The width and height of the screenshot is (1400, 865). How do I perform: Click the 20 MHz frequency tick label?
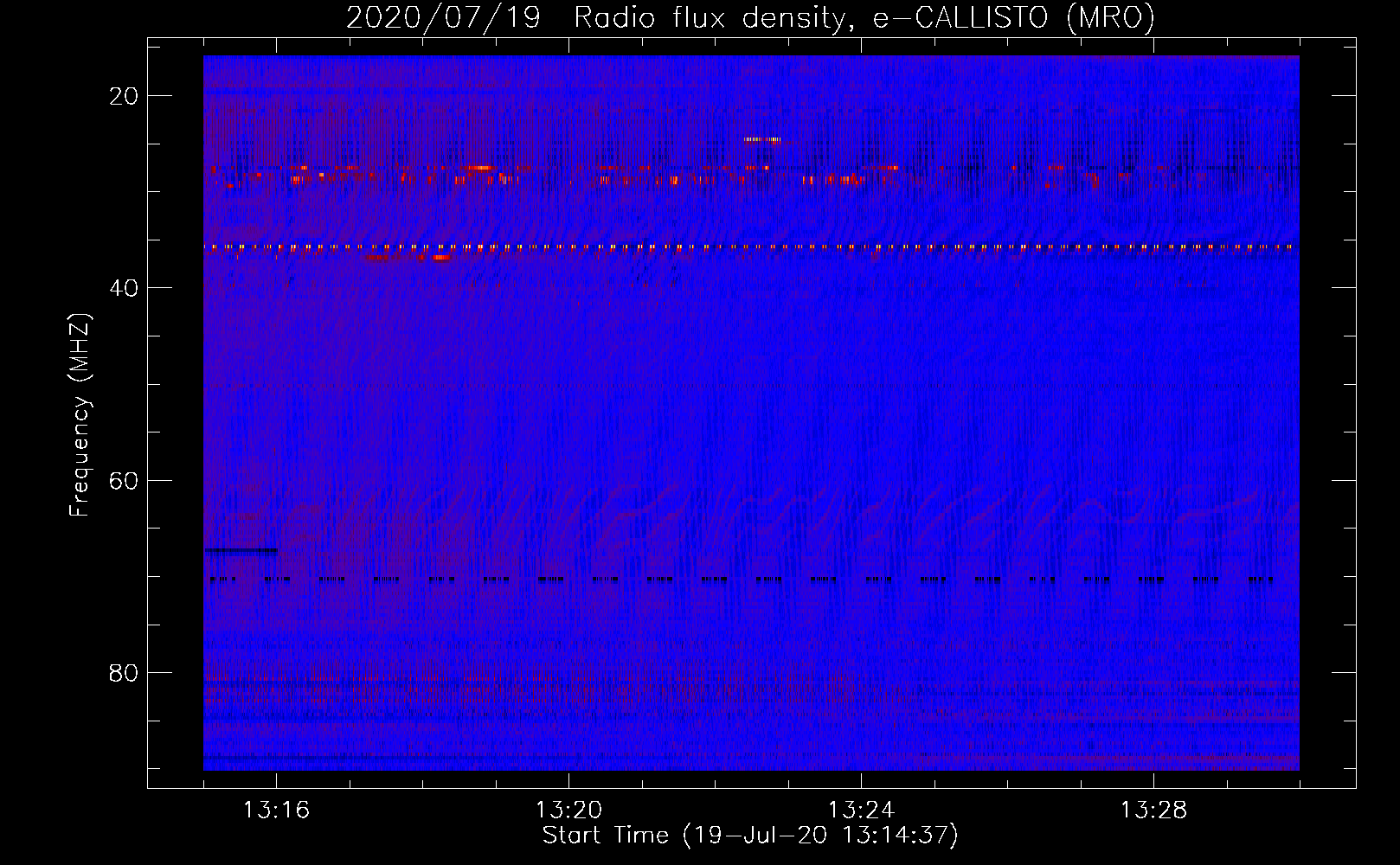tap(124, 96)
